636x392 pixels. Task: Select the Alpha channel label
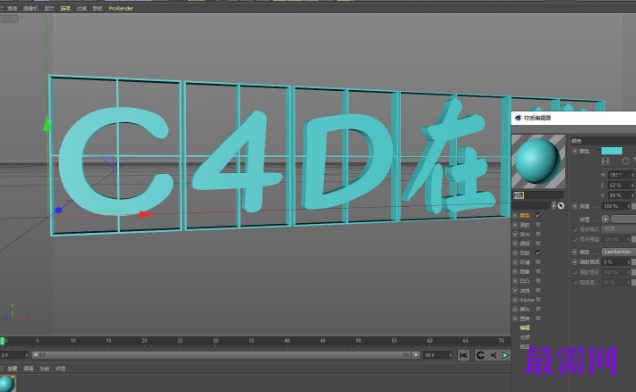(527, 300)
